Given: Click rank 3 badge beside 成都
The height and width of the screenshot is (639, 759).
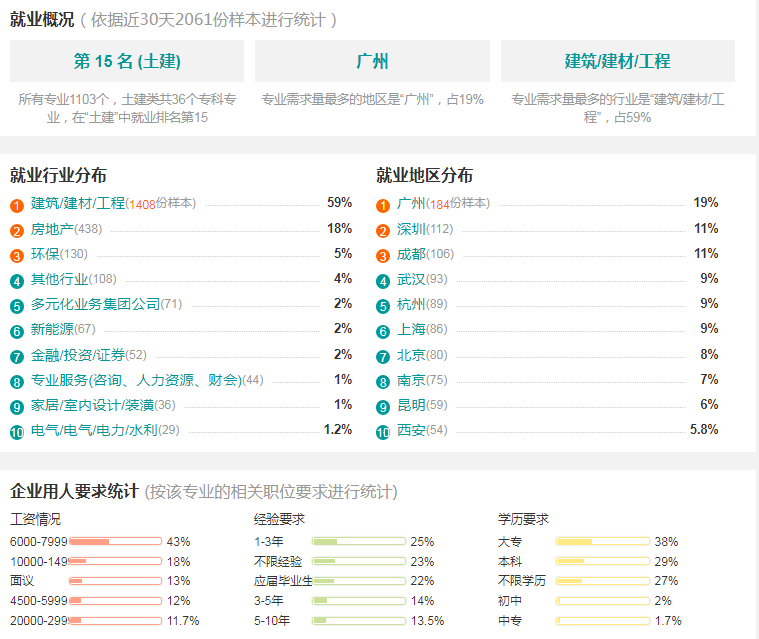Looking at the screenshot, I should (383, 256).
